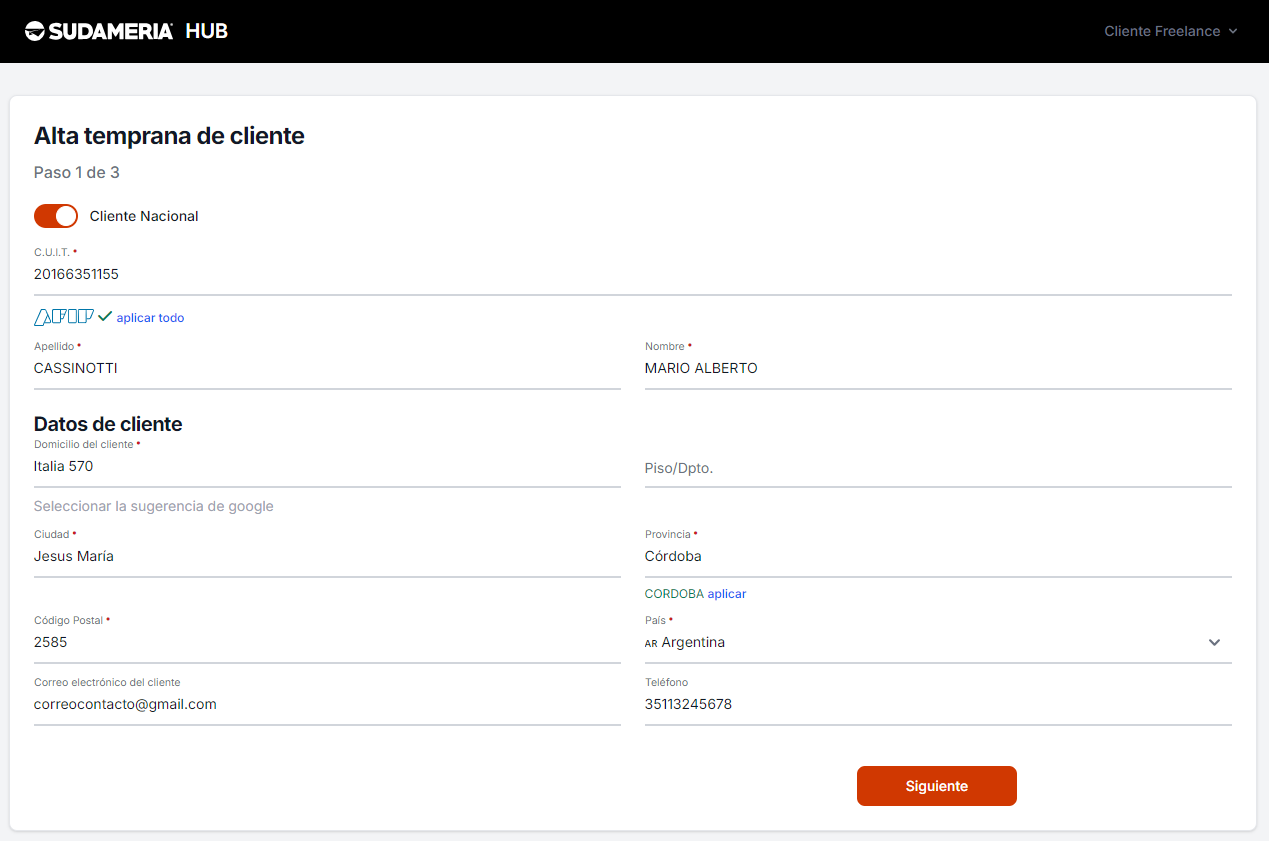
Task: Select the Domicilio del cliente field
Action: (326, 467)
